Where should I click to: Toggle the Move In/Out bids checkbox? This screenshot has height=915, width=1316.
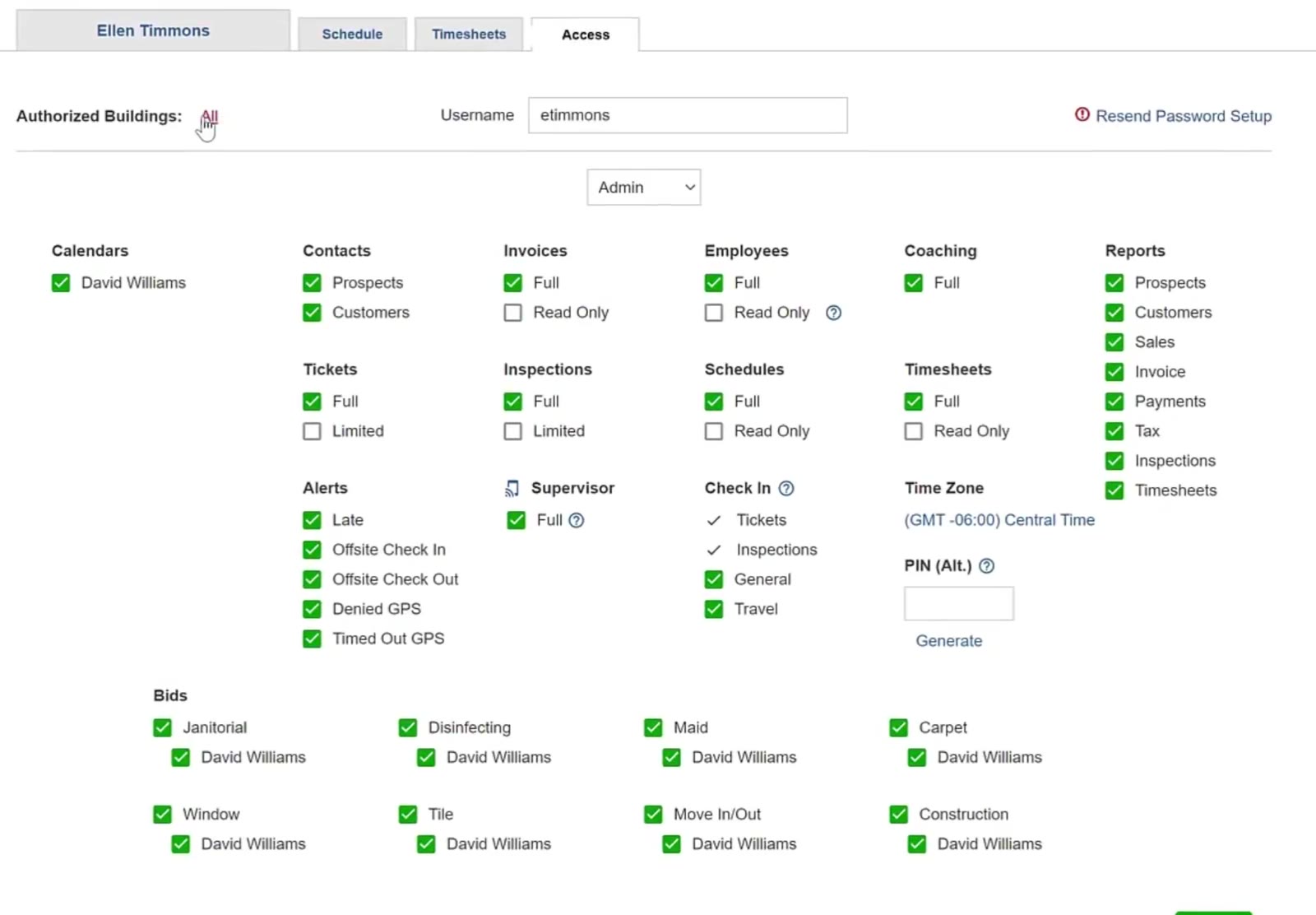coord(653,815)
